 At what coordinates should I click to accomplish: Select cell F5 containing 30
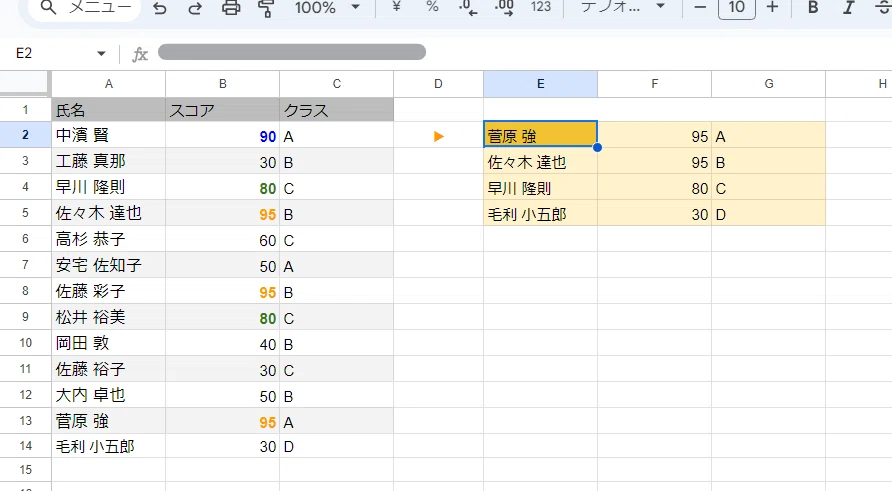click(654, 213)
